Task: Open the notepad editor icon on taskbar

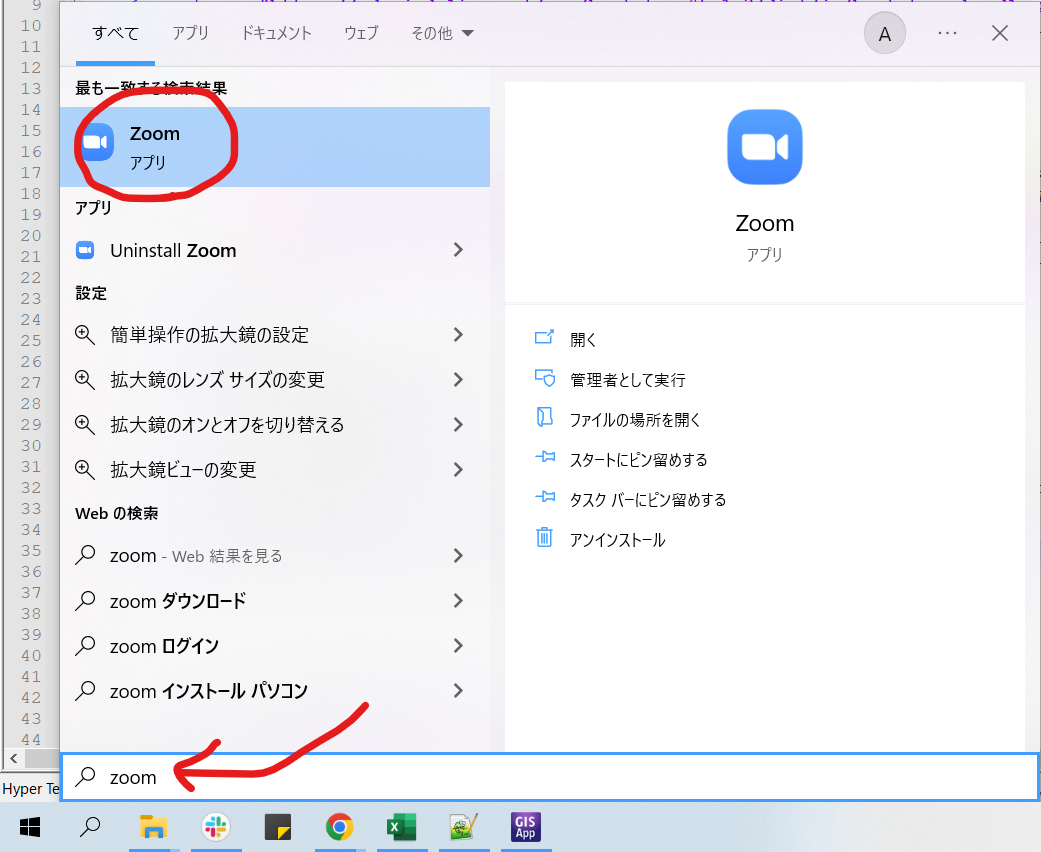Action: click(x=463, y=827)
